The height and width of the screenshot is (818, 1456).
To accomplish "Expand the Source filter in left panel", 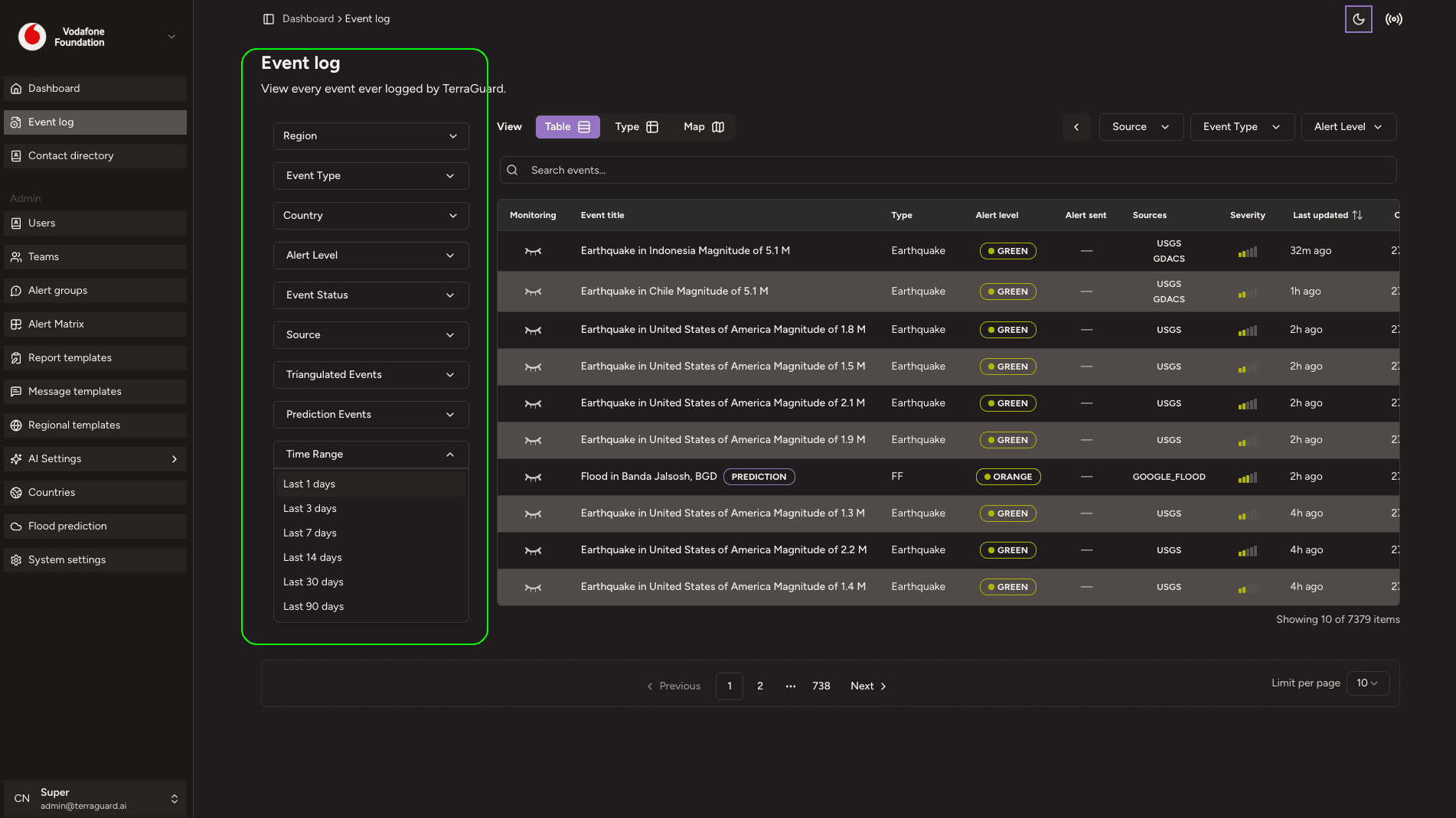I will 371,335.
